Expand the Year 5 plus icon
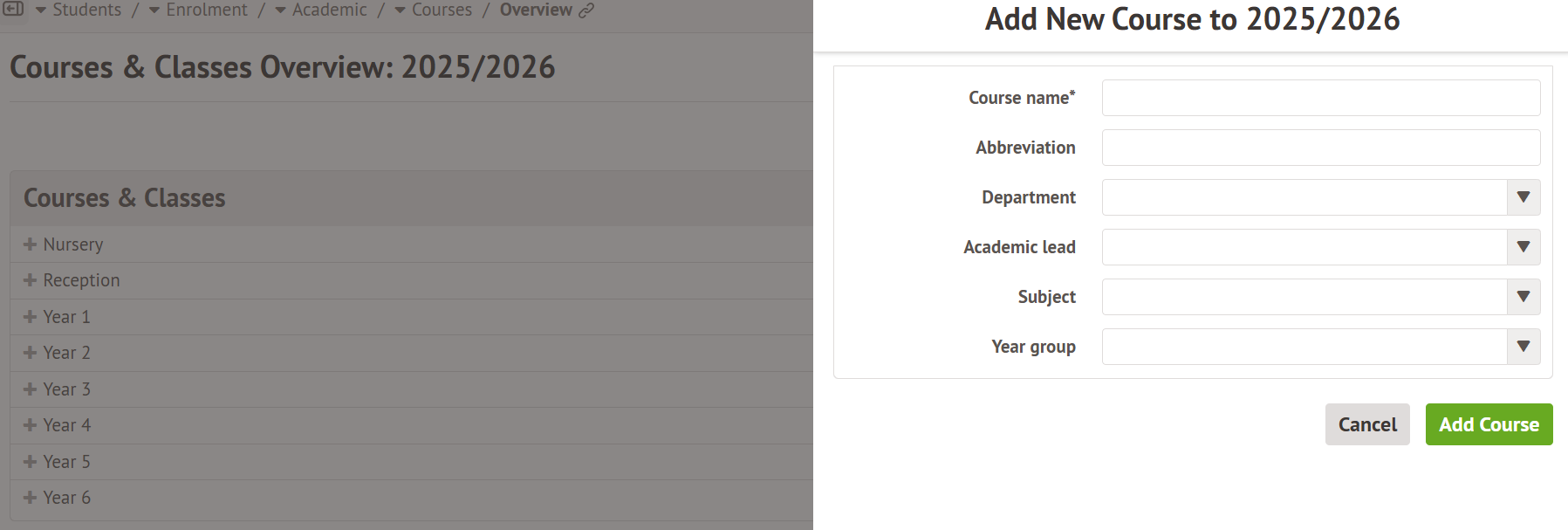 coord(31,462)
